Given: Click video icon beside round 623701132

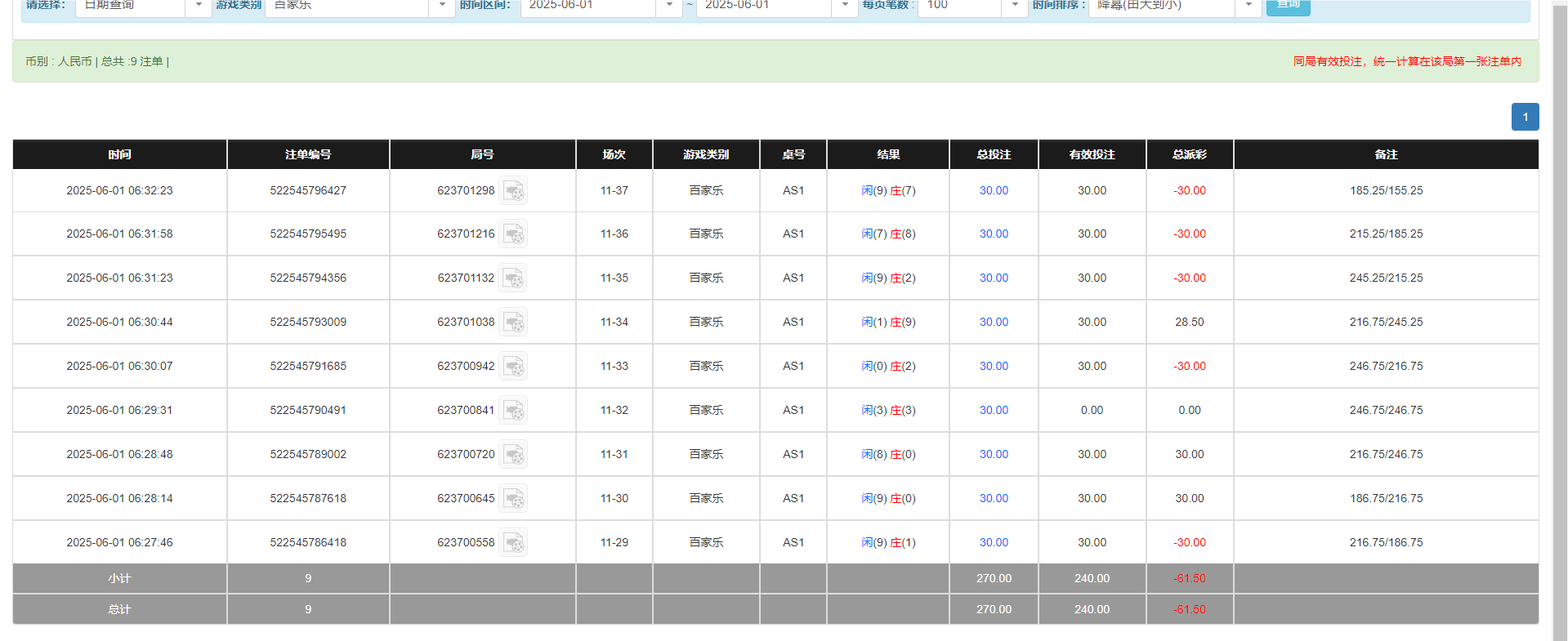Looking at the screenshot, I should [513, 278].
